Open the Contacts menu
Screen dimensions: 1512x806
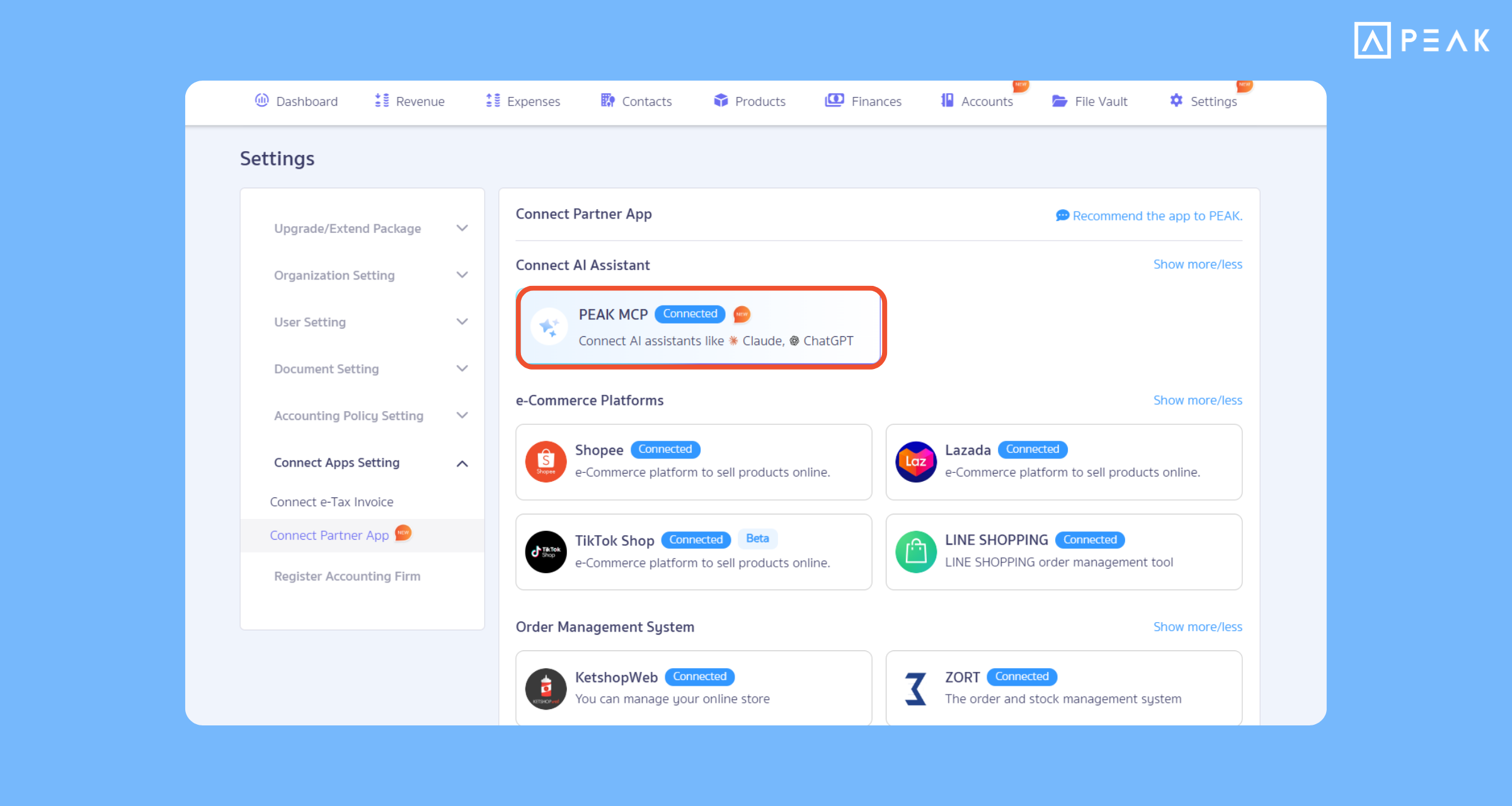636,101
